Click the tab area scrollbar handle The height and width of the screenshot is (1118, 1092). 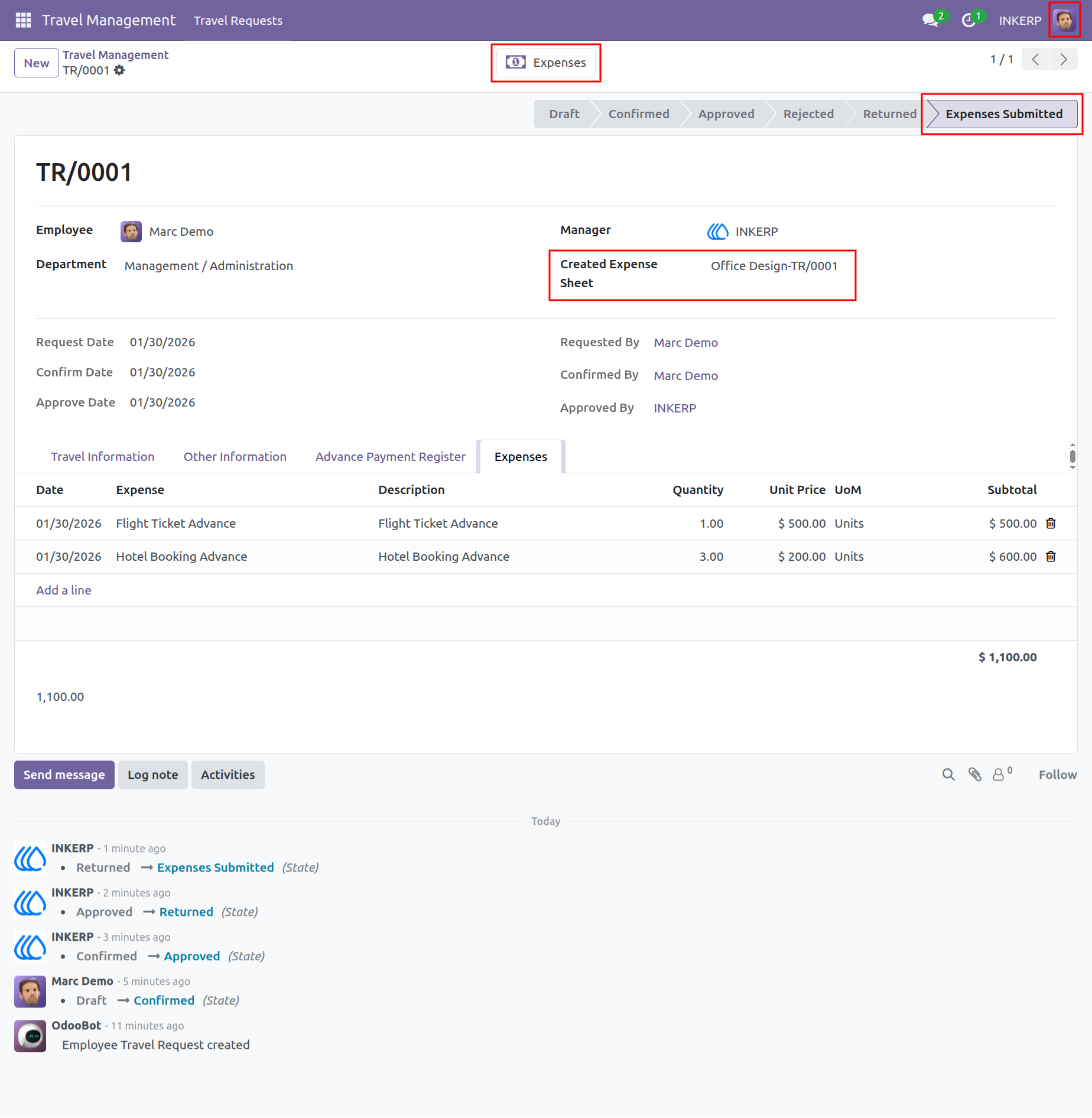coord(1072,456)
